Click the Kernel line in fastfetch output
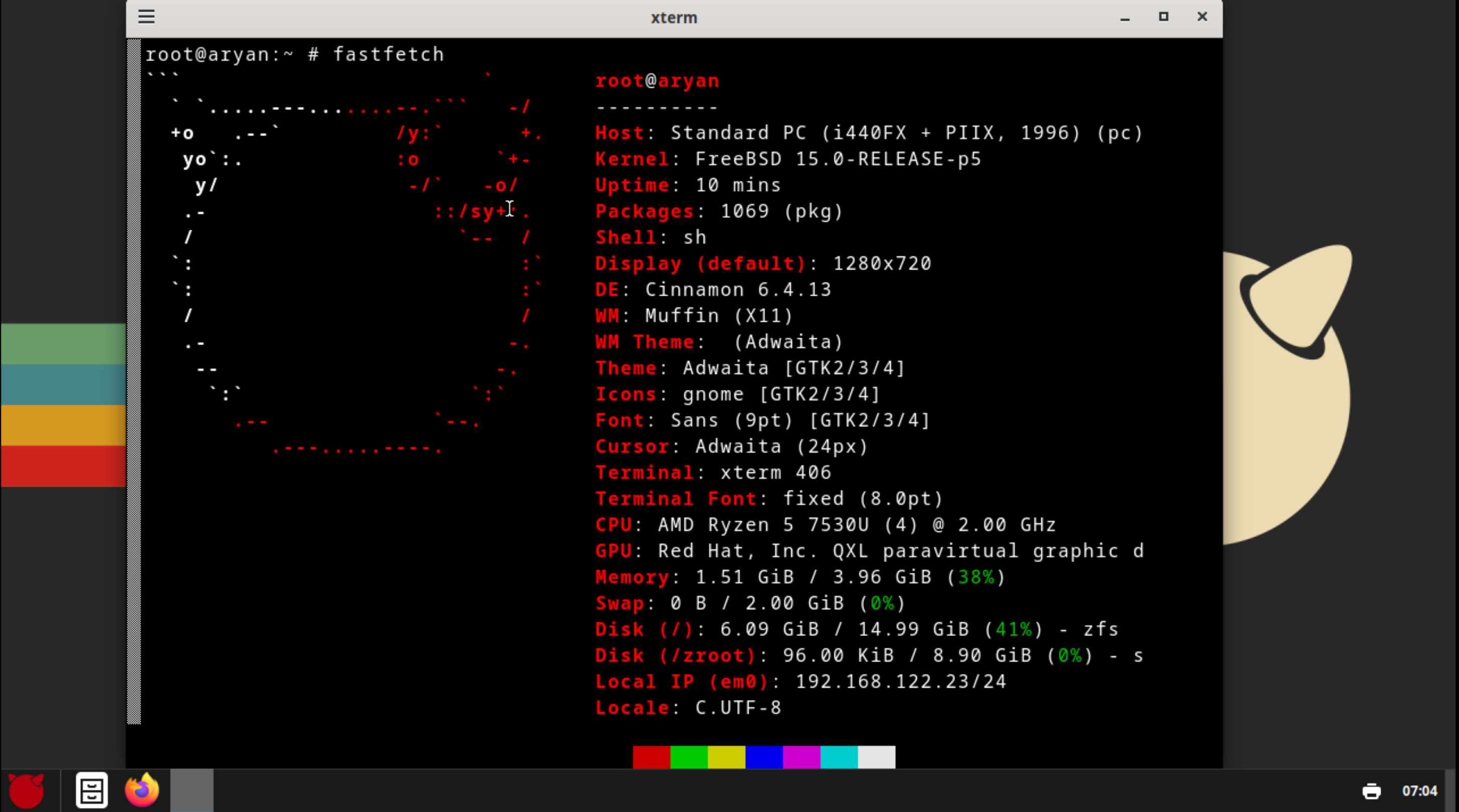 point(787,159)
